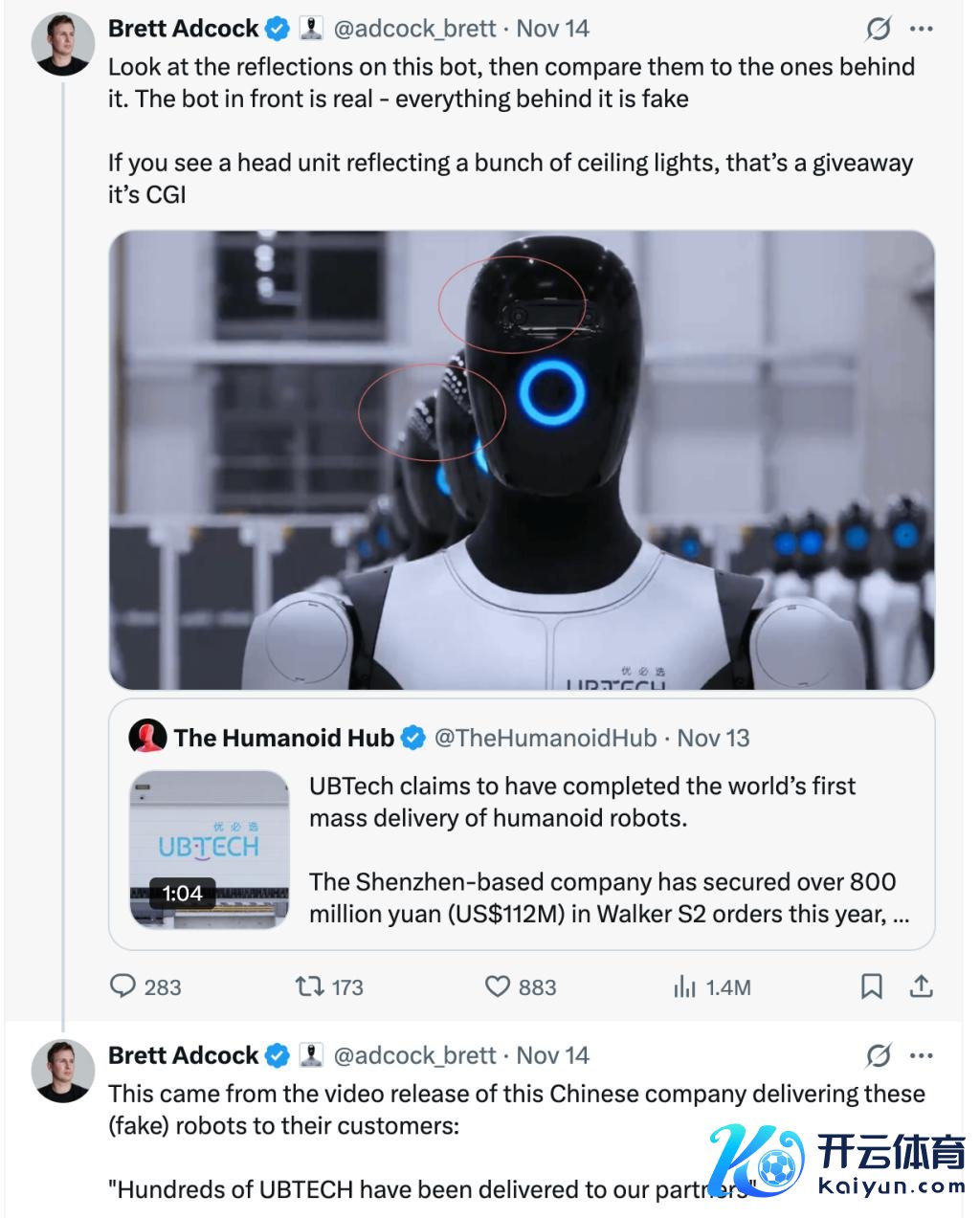Open Brett Adcock's avatar on second tweet
The width and height of the screenshot is (980, 1218).
[x=63, y=1071]
